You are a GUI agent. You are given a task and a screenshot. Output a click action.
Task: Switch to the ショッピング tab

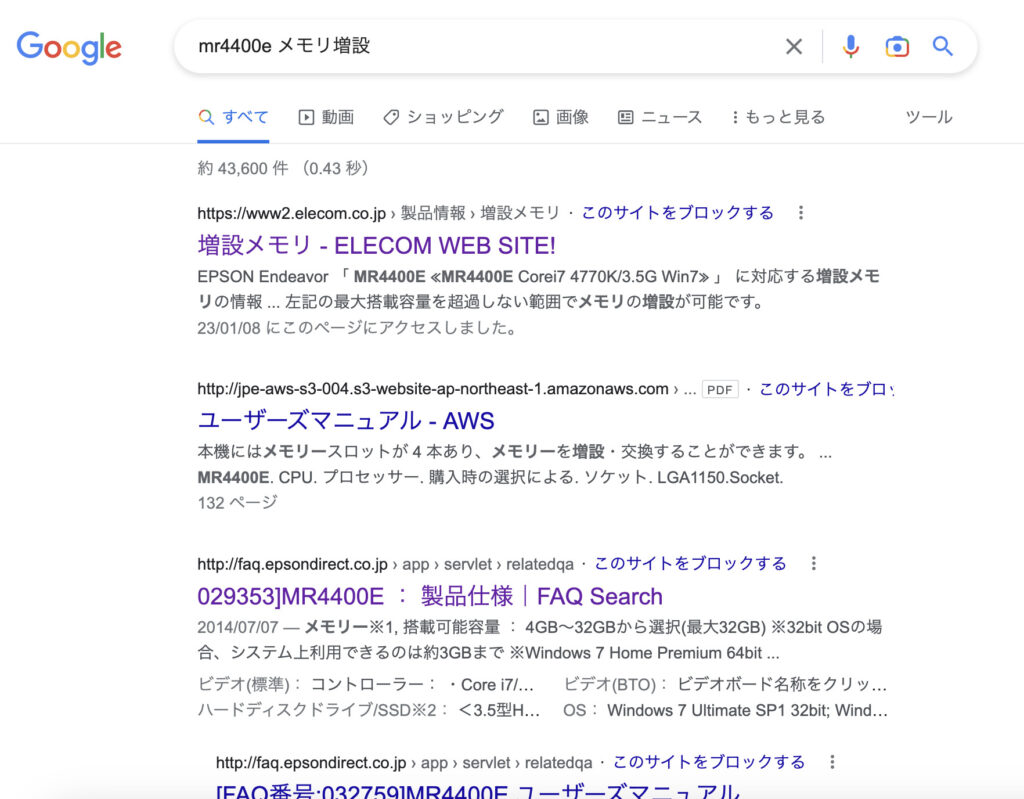[x=443, y=117]
